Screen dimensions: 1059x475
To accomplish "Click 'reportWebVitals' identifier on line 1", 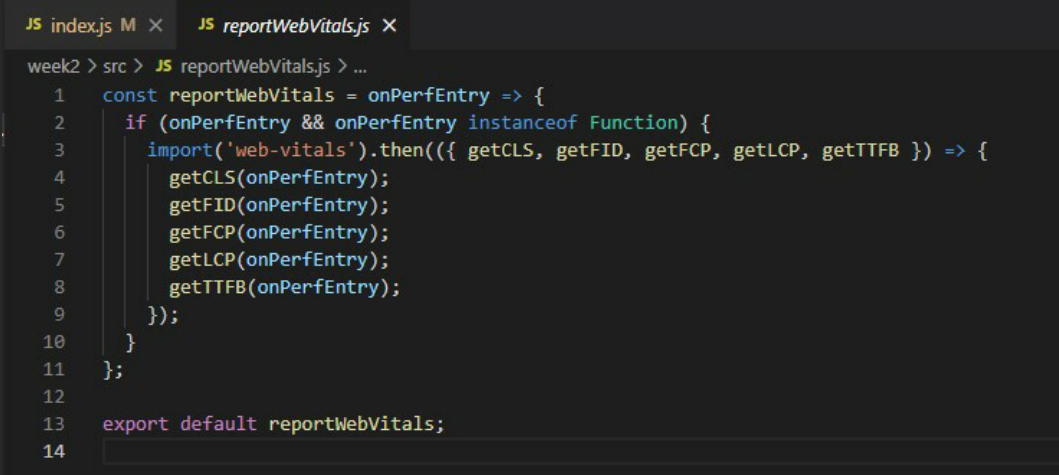I will [x=251, y=96].
